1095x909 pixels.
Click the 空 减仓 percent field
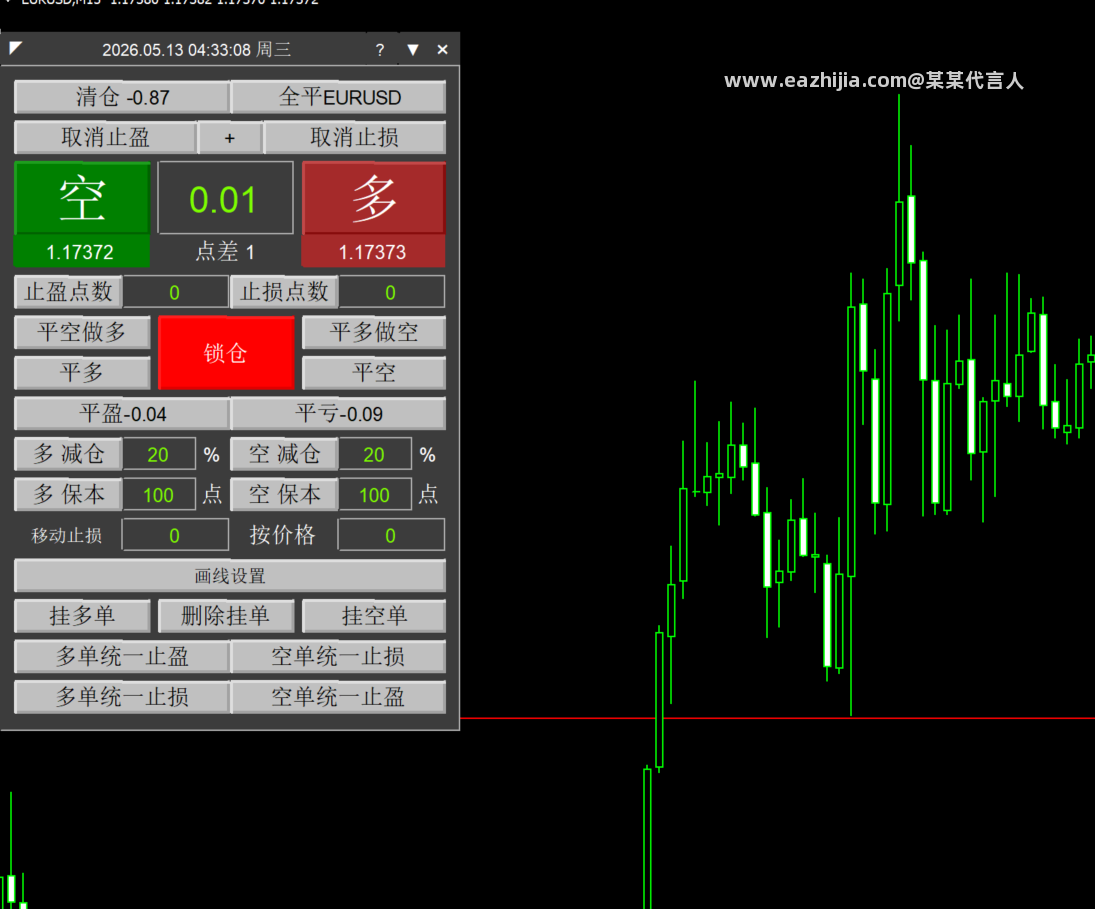(374, 454)
